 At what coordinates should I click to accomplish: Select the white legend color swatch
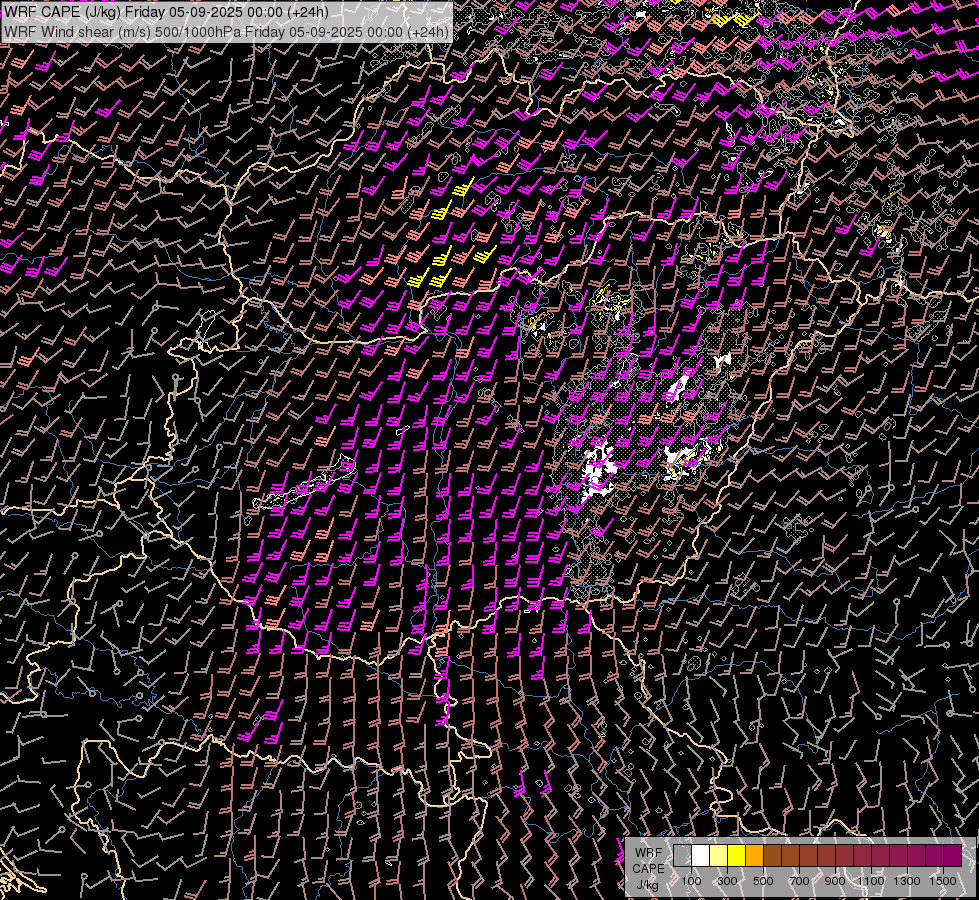tap(701, 855)
